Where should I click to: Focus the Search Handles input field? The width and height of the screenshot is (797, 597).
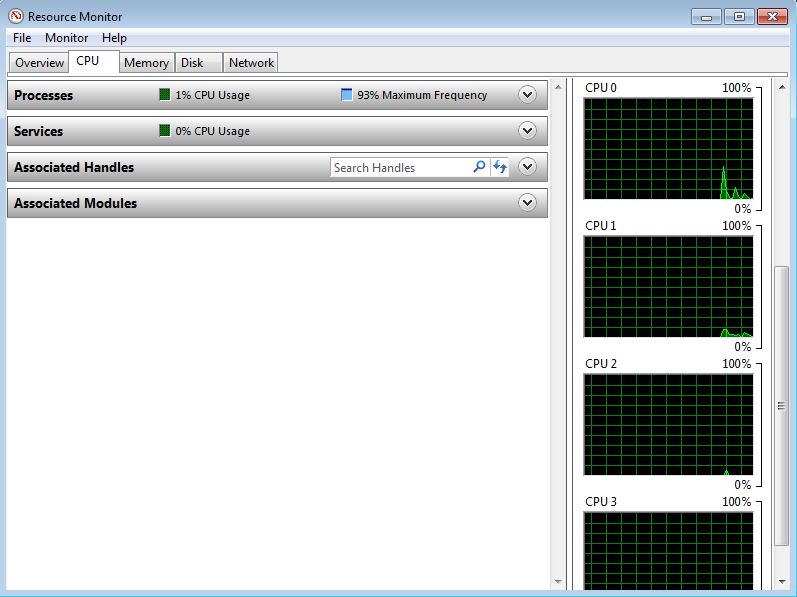pyautogui.click(x=401, y=167)
